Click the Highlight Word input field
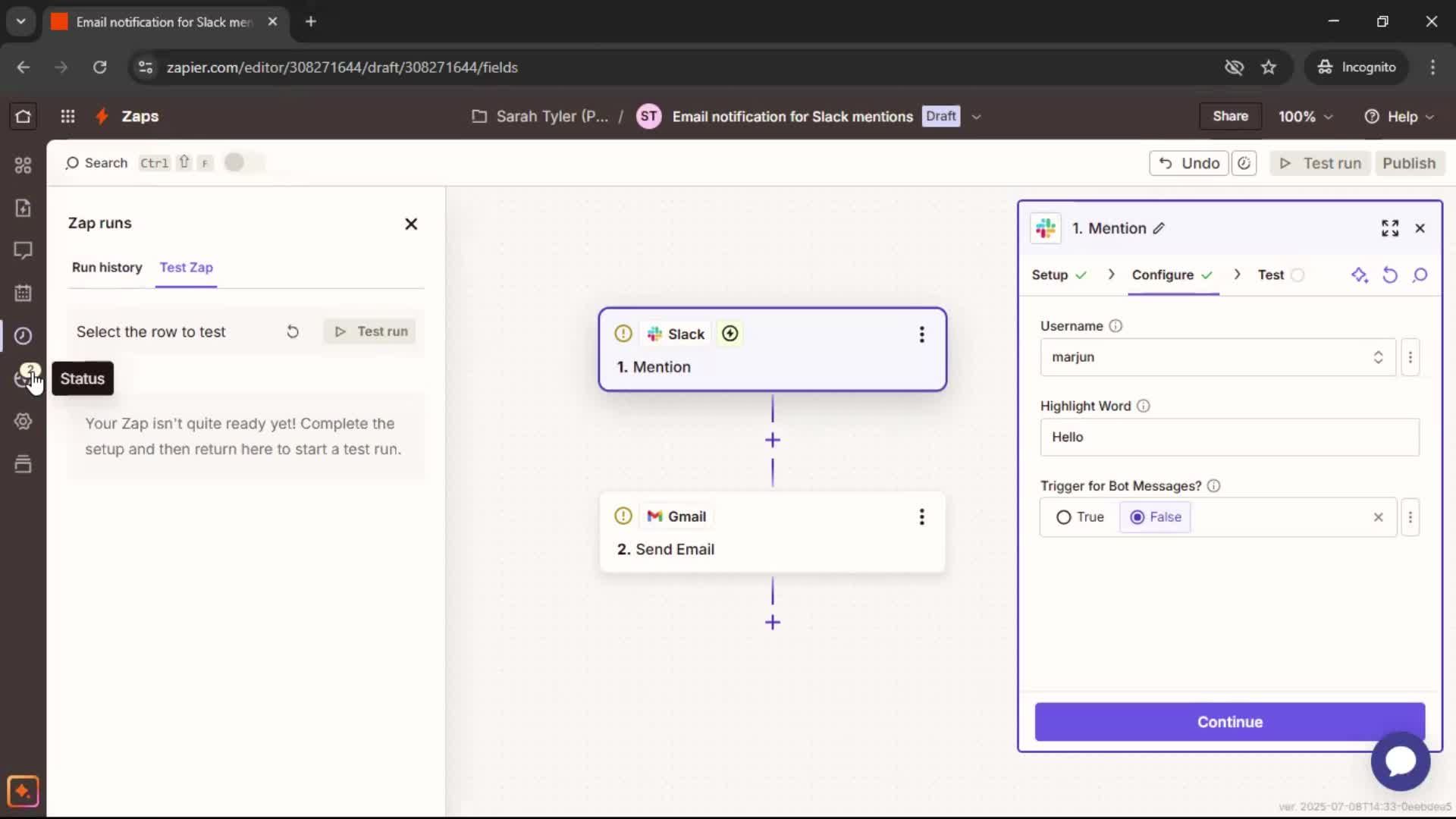 [x=1229, y=437]
